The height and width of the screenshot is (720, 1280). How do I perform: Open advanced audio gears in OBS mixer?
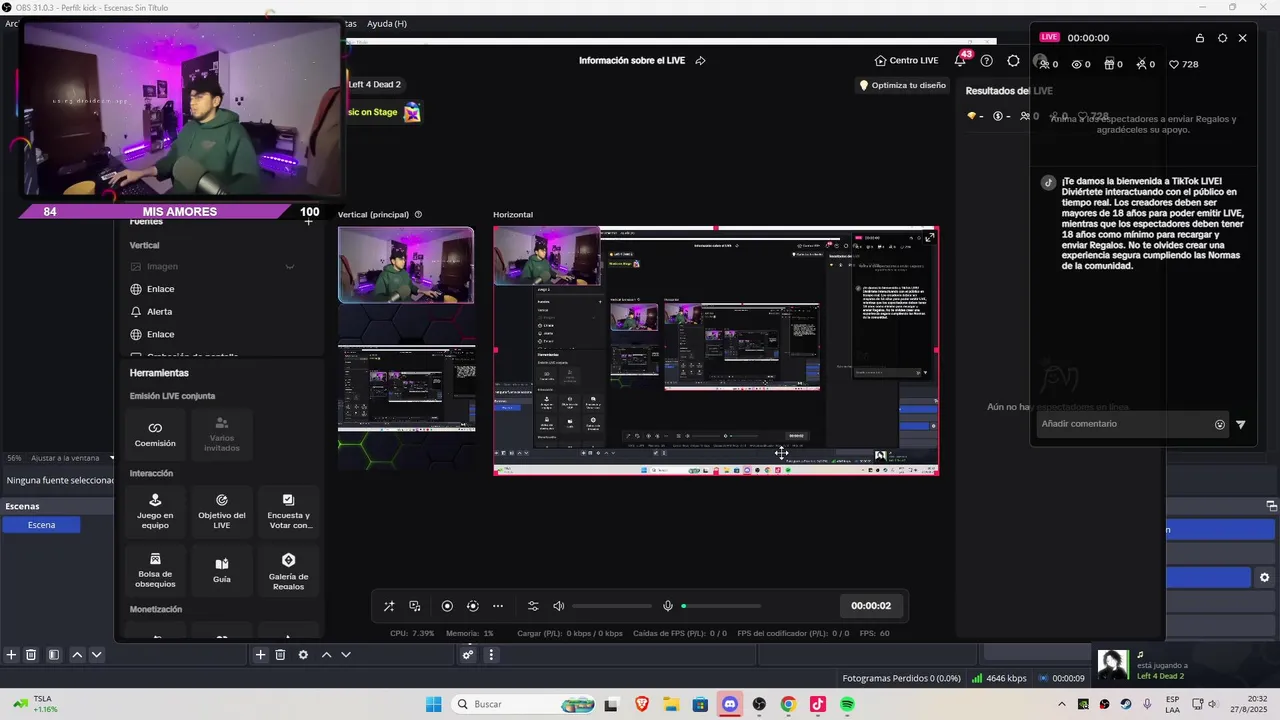[467, 655]
